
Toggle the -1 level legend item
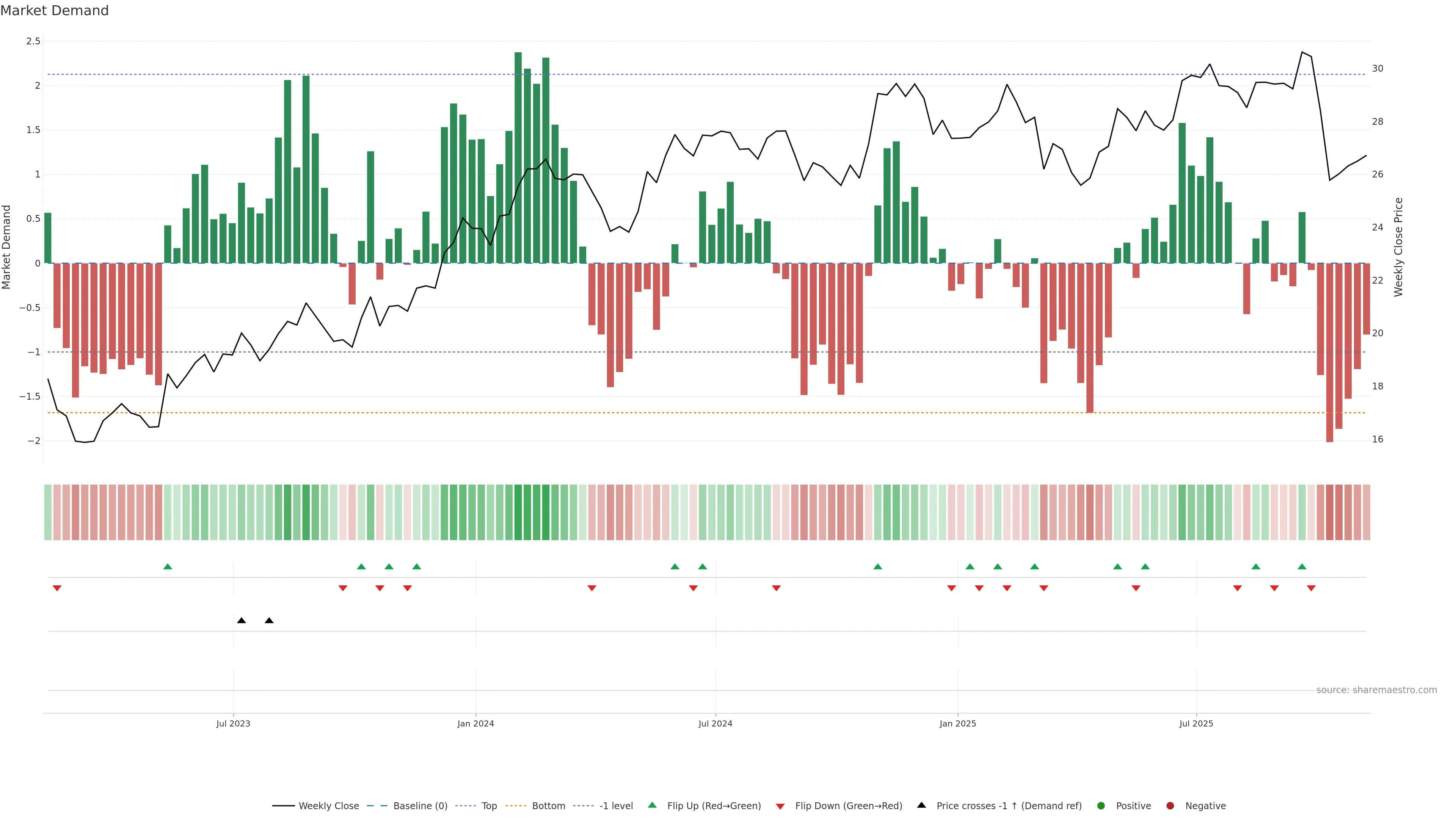(615, 806)
